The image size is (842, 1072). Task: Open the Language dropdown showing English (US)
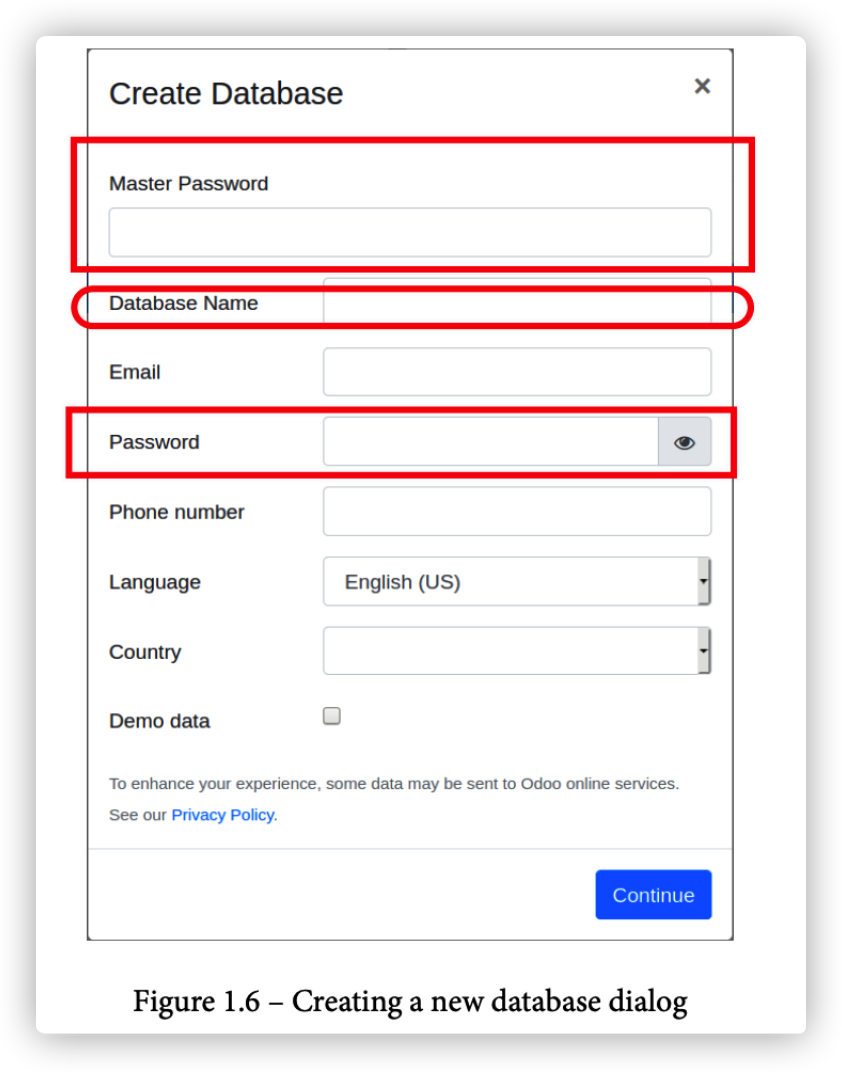pos(517,582)
